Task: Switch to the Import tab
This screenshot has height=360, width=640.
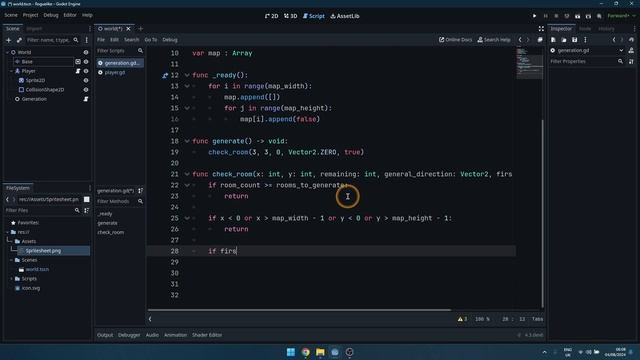Action: tap(34, 29)
